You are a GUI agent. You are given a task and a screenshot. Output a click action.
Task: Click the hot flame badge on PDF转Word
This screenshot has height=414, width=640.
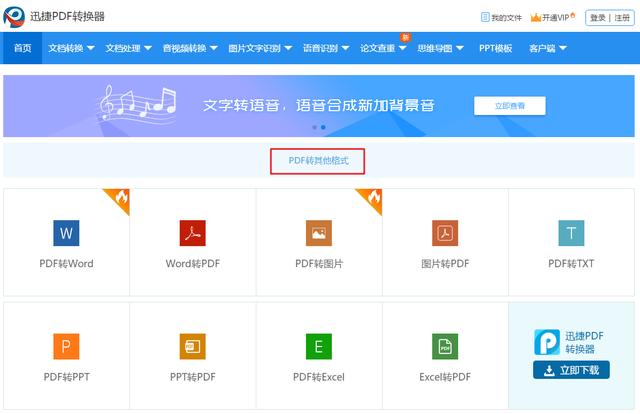[x=120, y=198]
